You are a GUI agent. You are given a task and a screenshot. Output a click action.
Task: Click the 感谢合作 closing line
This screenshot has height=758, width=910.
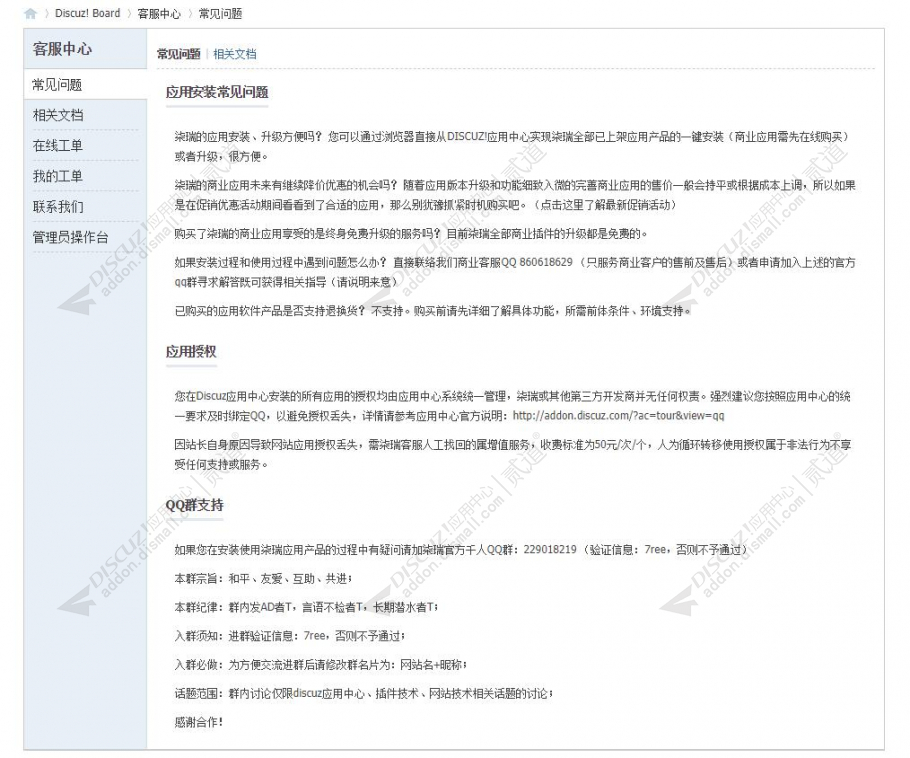199,722
